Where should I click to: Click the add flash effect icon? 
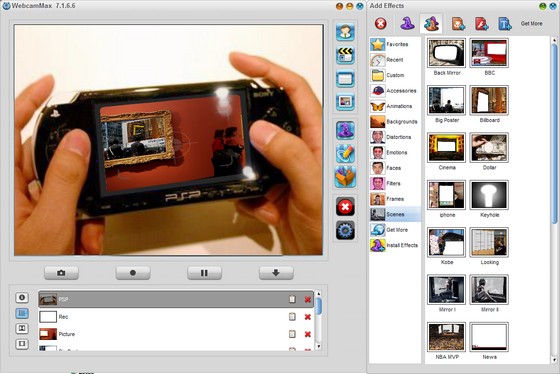point(481,24)
